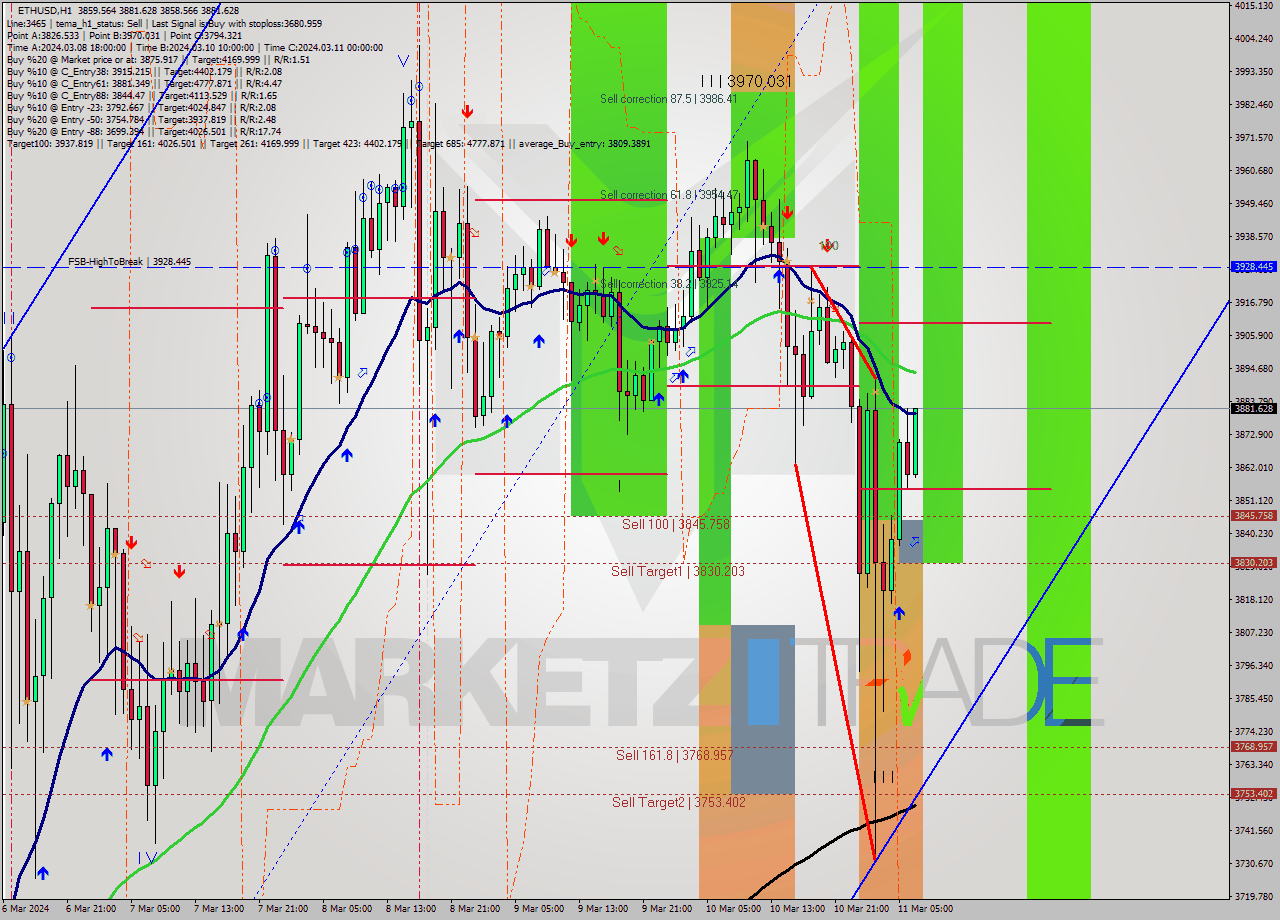The width and height of the screenshot is (1280, 920).
Task: Click the 3916.790 price scale value
Action: click(x=1254, y=303)
